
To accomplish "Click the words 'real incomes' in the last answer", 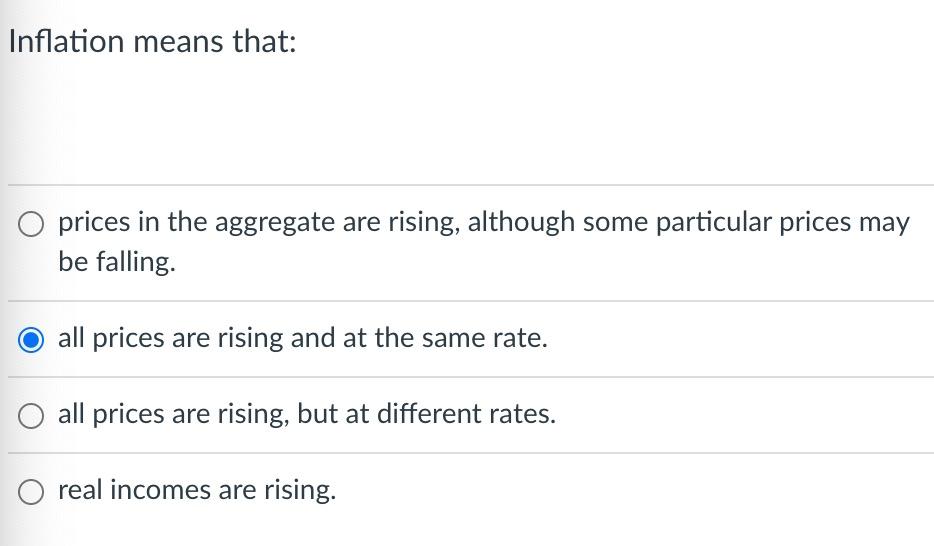I will tap(132, 490).
